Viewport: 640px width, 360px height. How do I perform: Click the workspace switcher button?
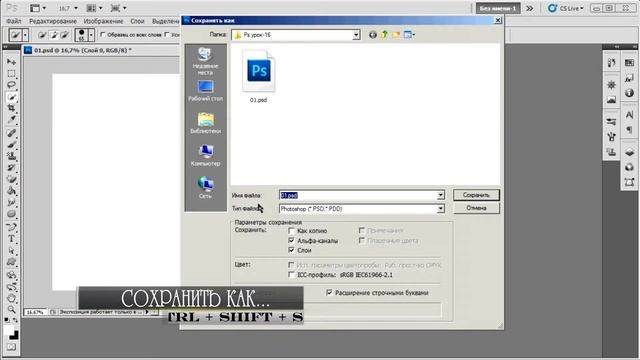coord(498,8)
